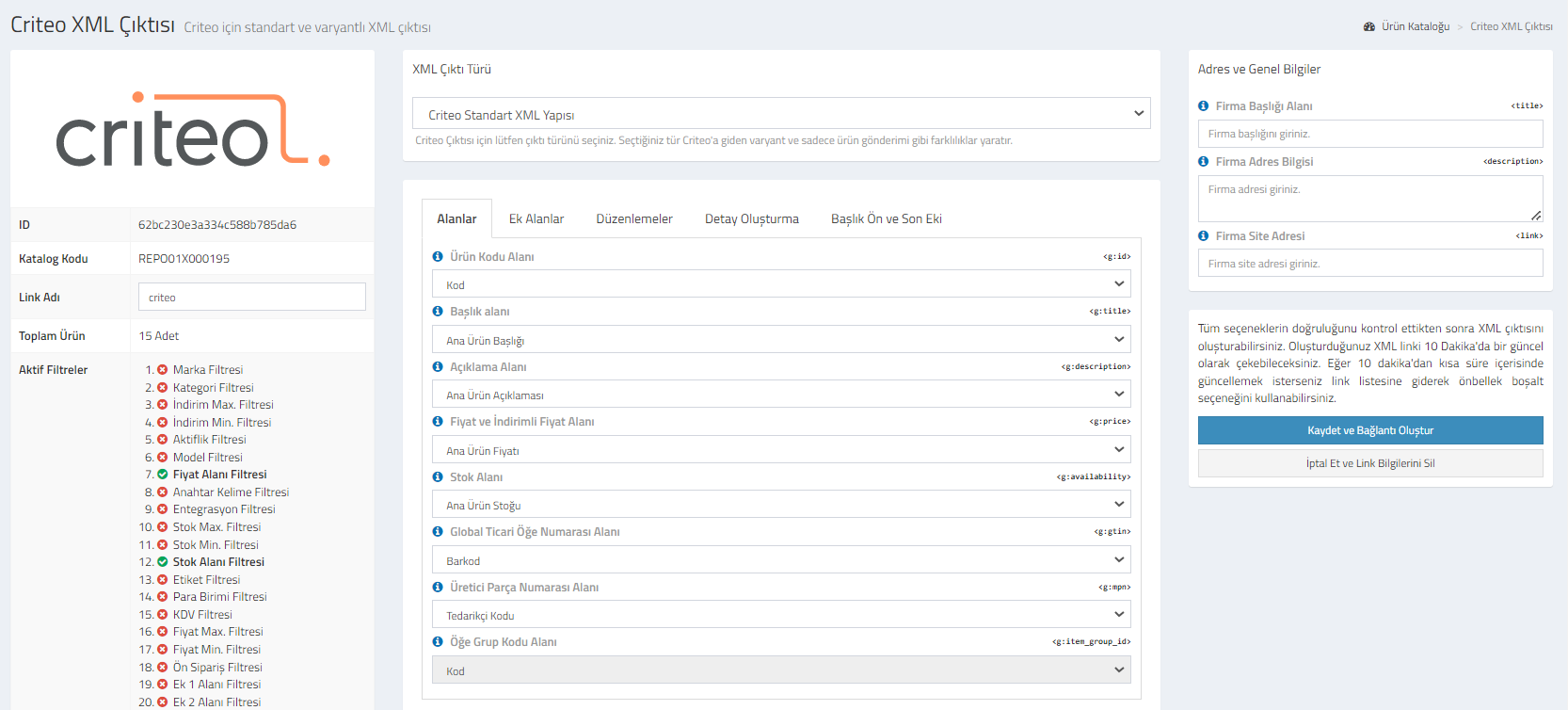This screenshot has height=710, width=1568.
Task: Click the Fiyat Max. Filtresi entry
Action: pos(218,631)
